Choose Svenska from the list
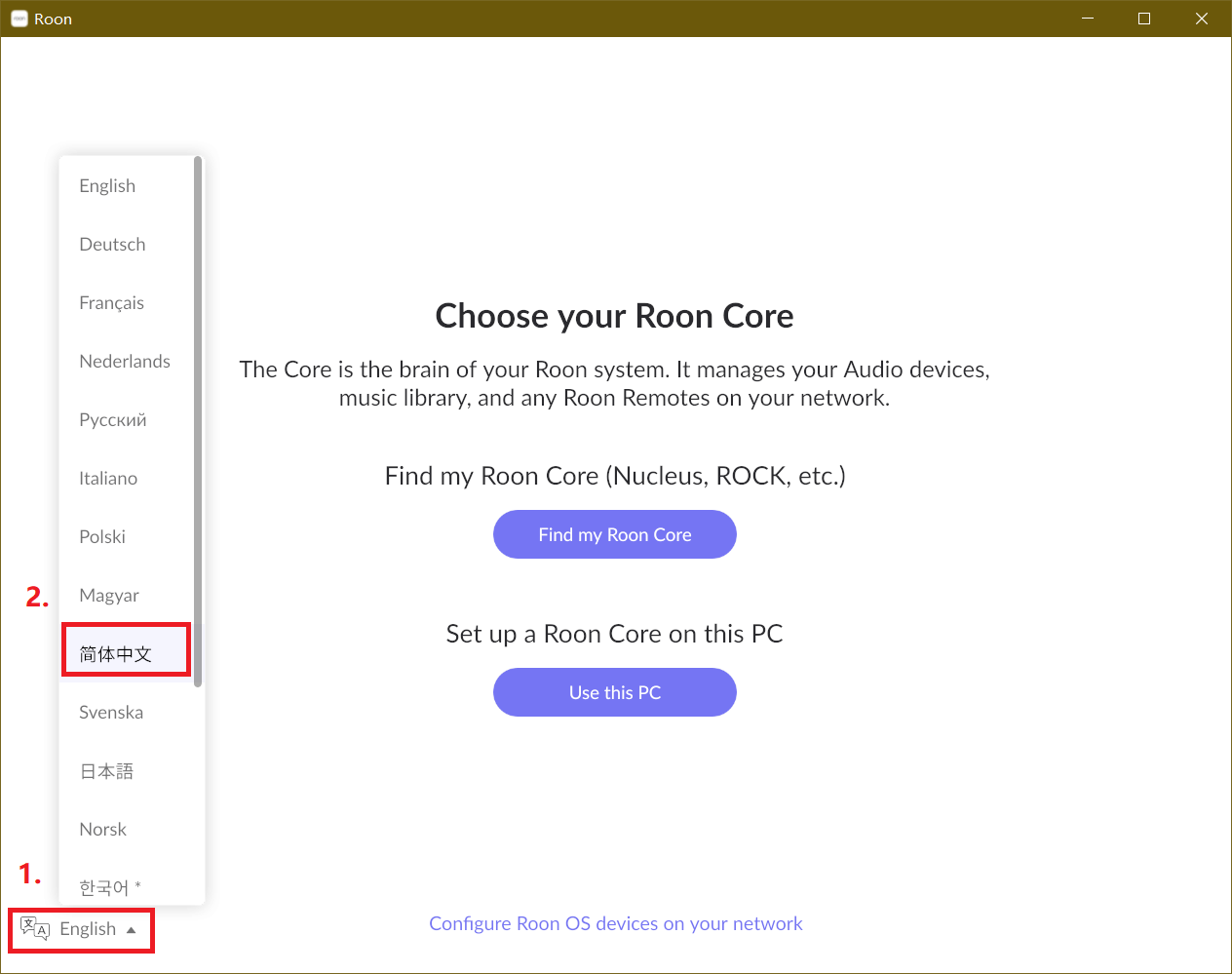This screenshot has height=974, width=1232. 111,713
